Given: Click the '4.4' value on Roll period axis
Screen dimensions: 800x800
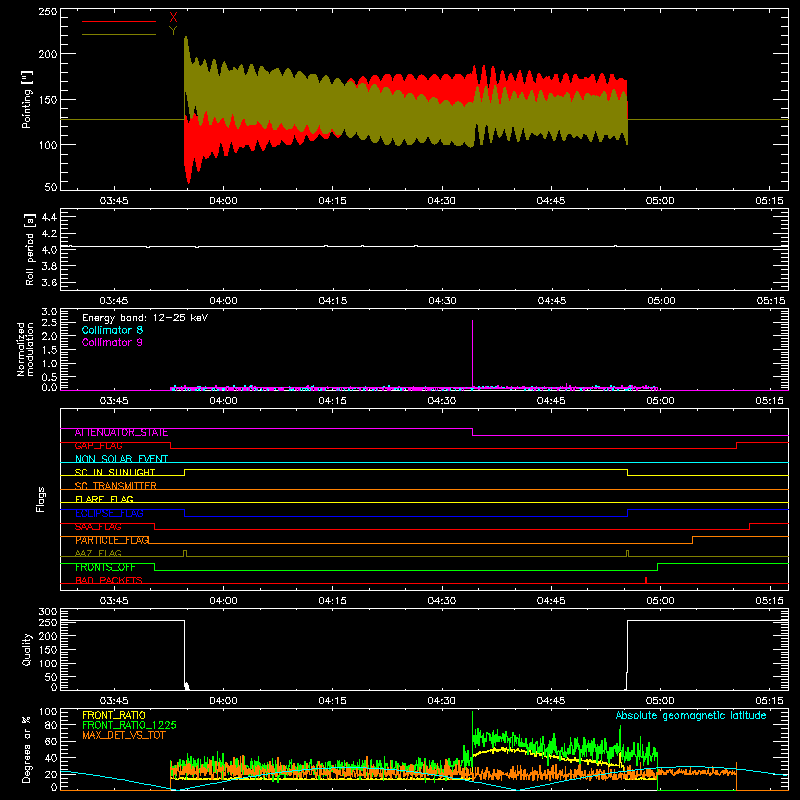Looking at the screenshot, I should pyautogui.click(x=49, y=217).
